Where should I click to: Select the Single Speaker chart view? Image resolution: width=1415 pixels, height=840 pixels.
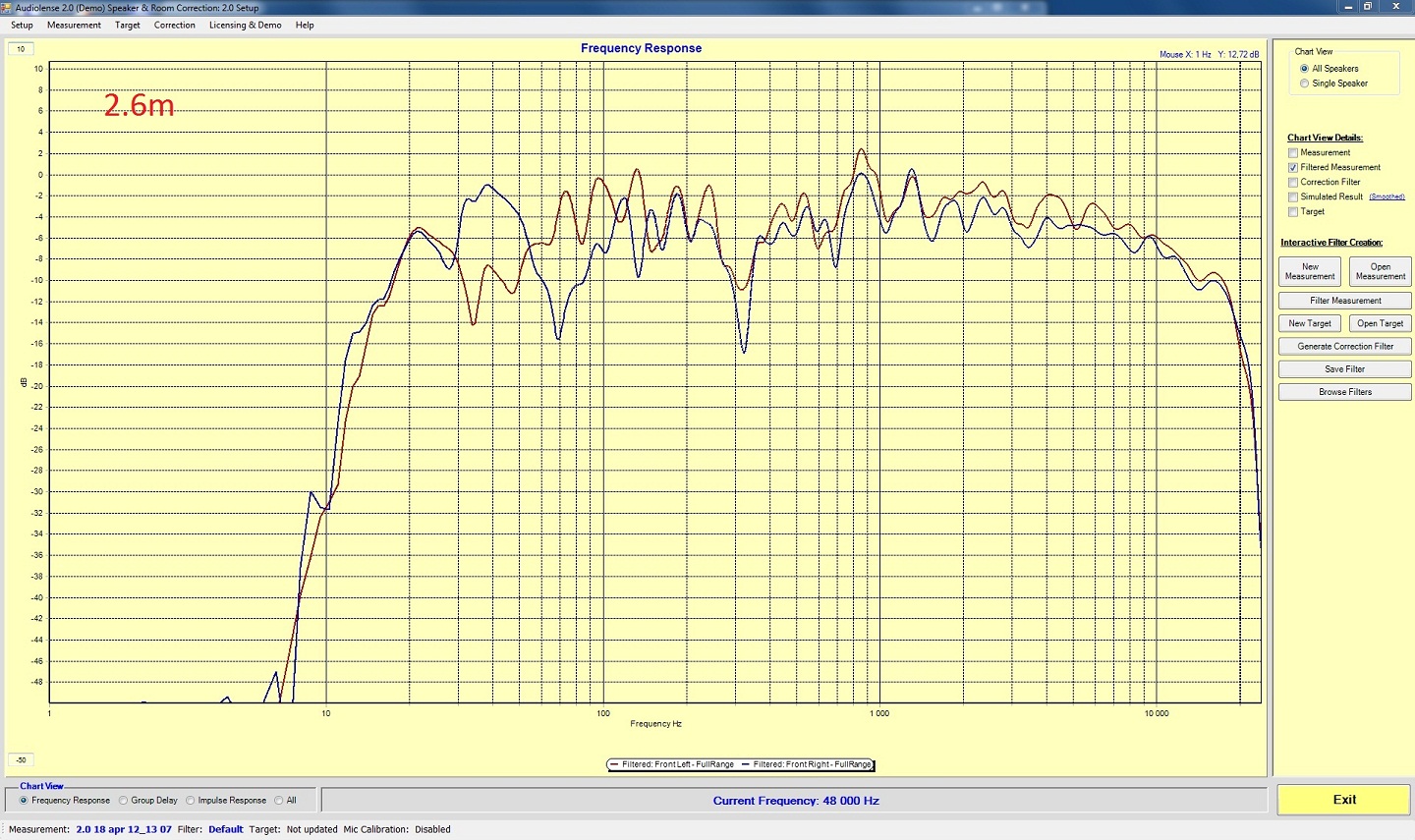[x=1304, y=84]
